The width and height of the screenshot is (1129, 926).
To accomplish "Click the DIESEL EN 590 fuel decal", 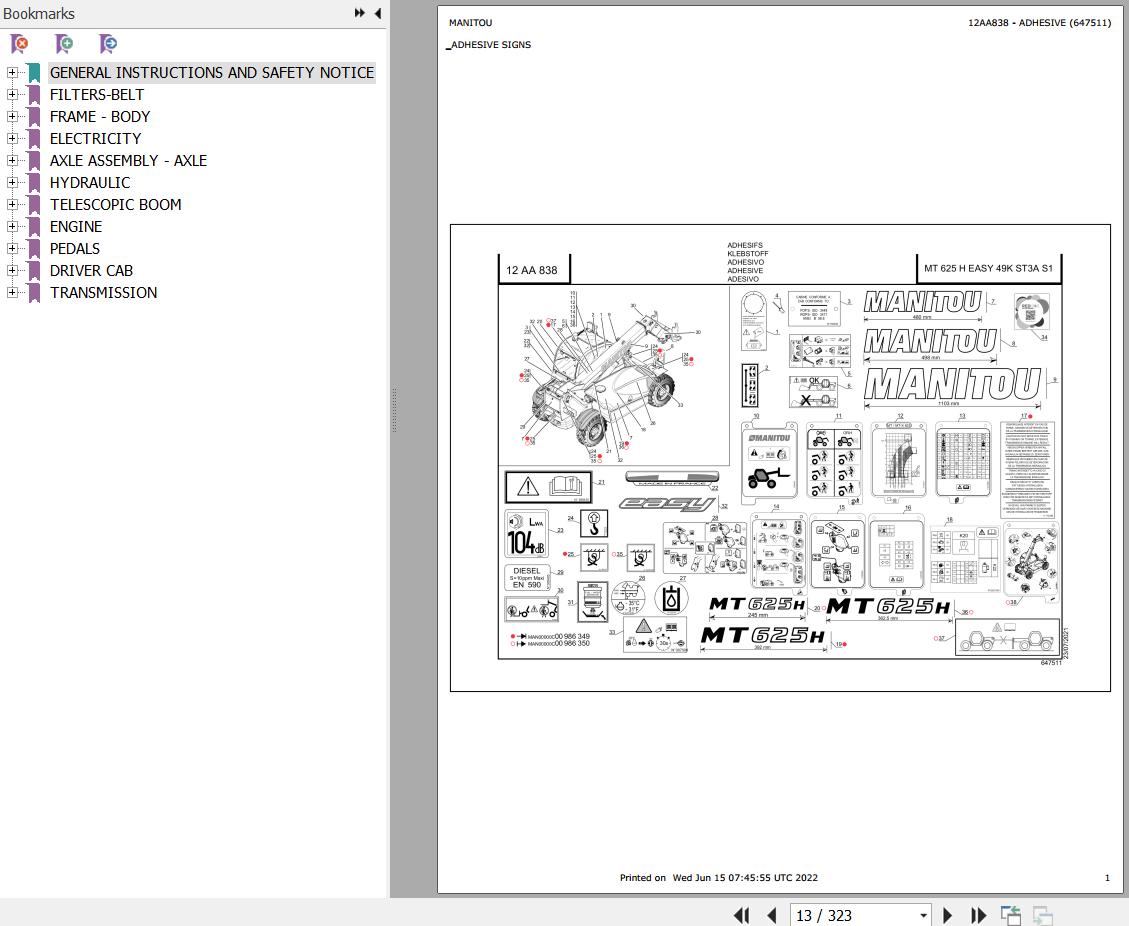I will (x=527, y=577).
